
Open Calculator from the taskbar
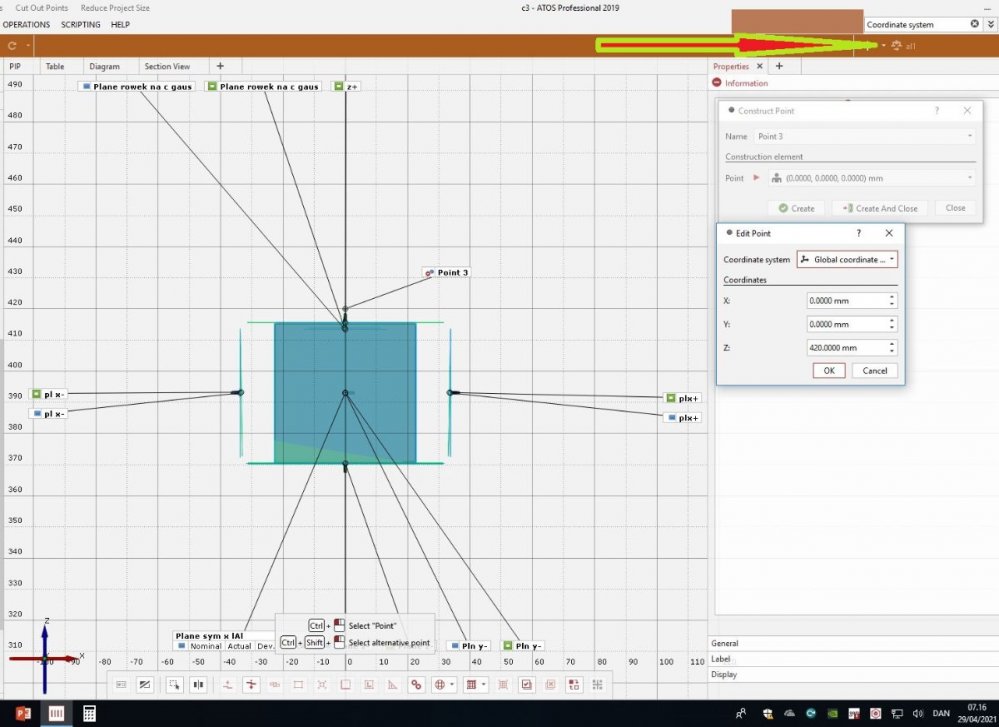click(89, 713)
